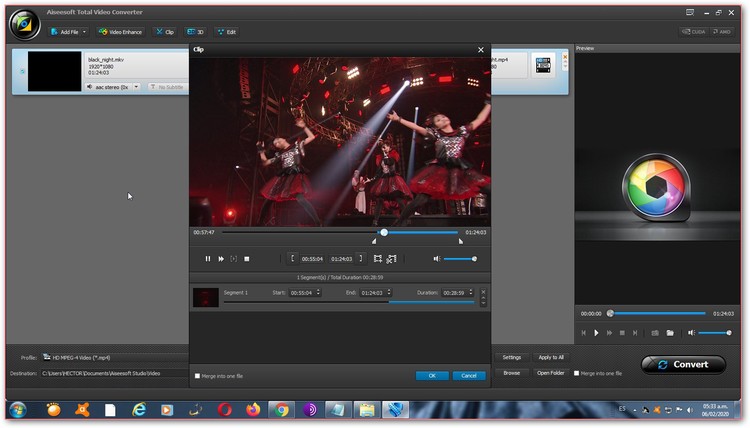This screenshot has height=428, width=750.
Task: Play the video in the Preview panel
Action: (x=596, y=333)
